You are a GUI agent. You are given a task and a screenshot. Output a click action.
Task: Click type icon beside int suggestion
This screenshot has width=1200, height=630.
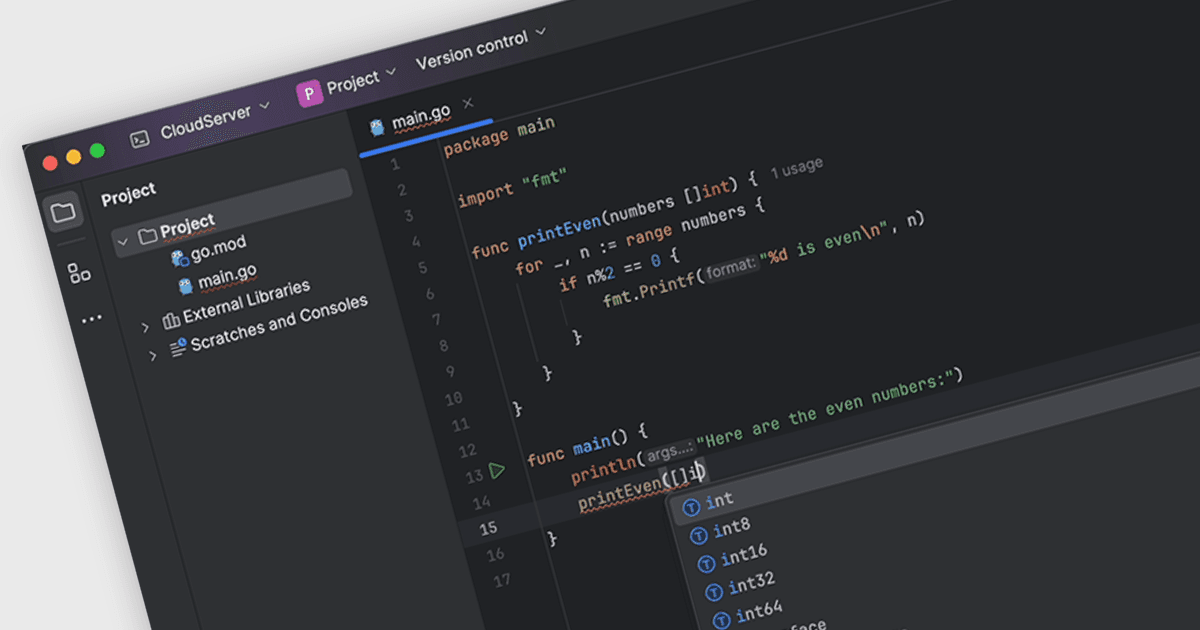pos(691,507)
